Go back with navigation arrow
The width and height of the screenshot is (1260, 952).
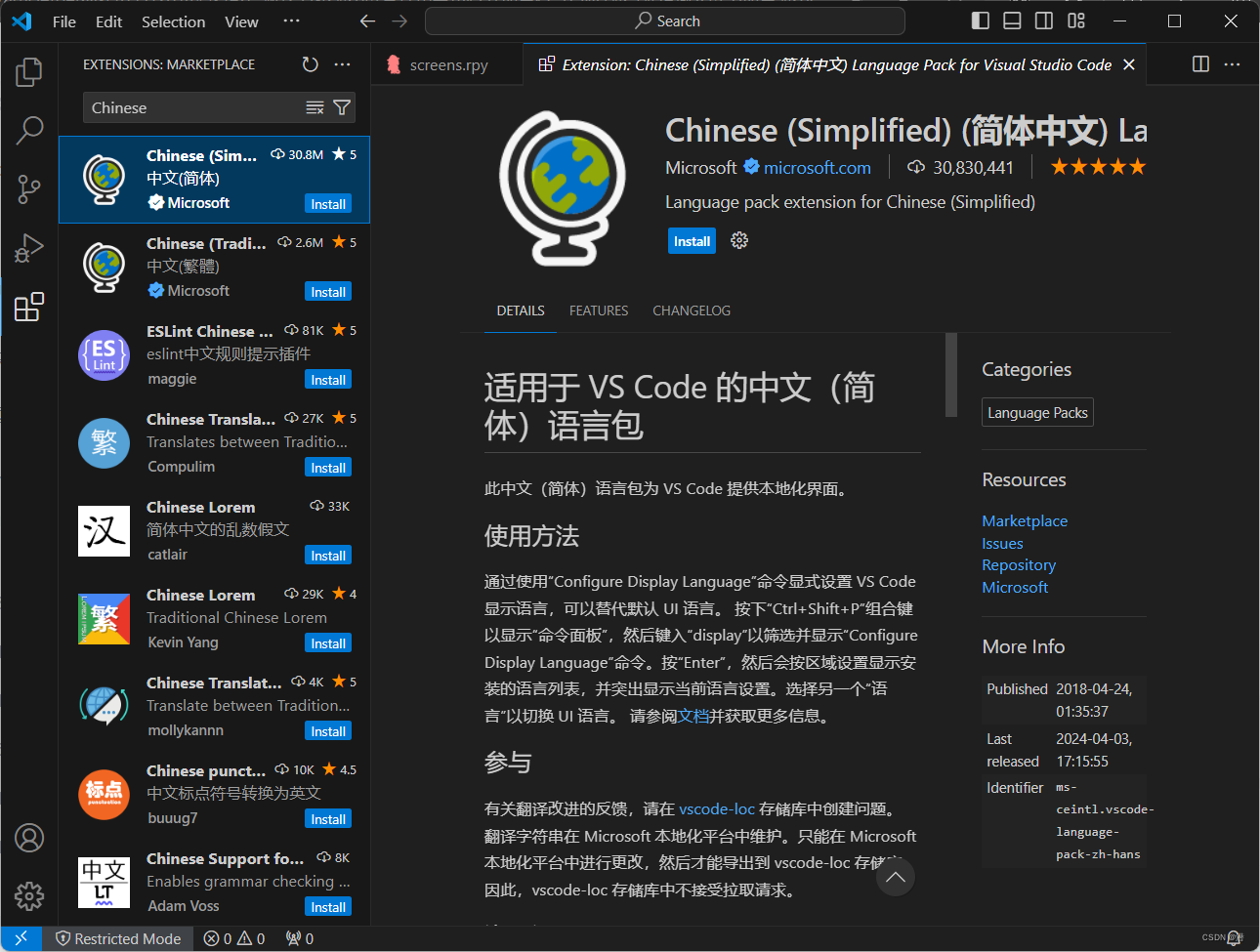coord(367,21)
